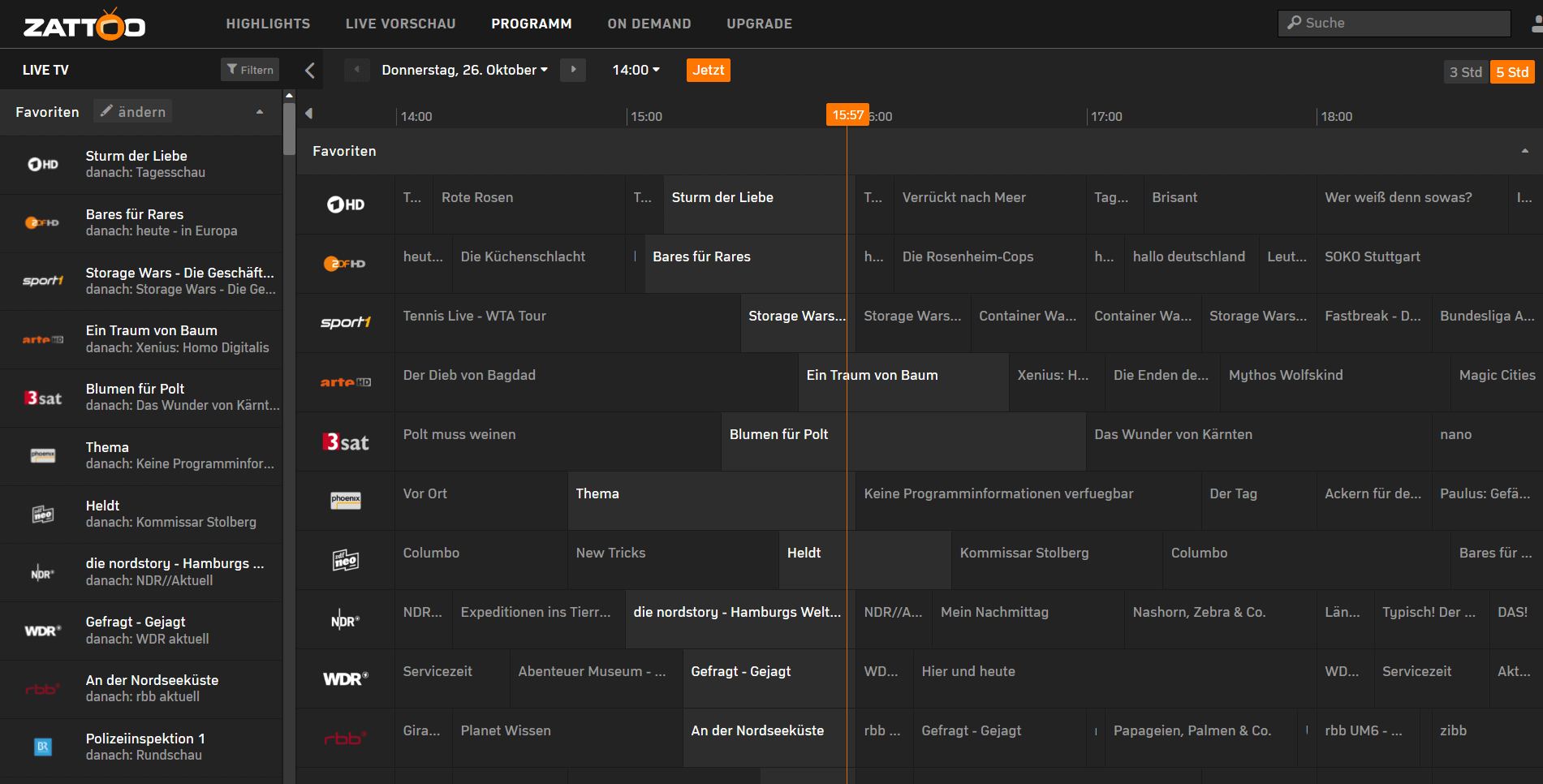Open the Highlights menu
1543x784 pixels.
tap(268, 24)
